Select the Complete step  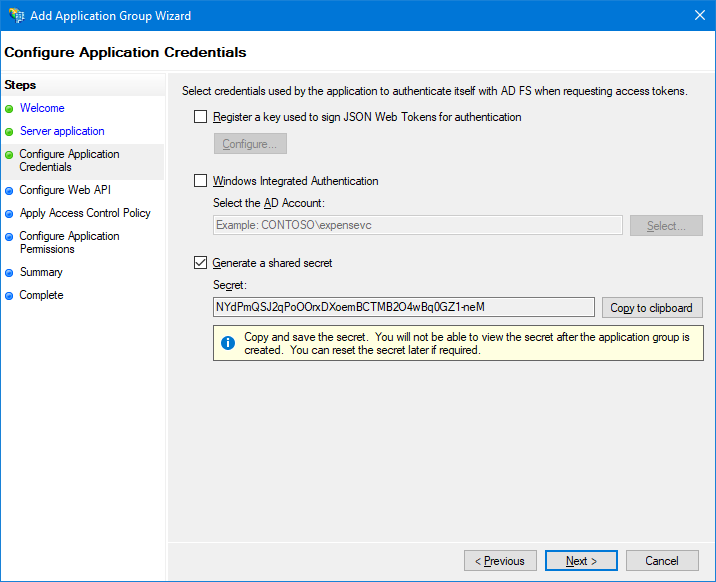tap(41, 295)
